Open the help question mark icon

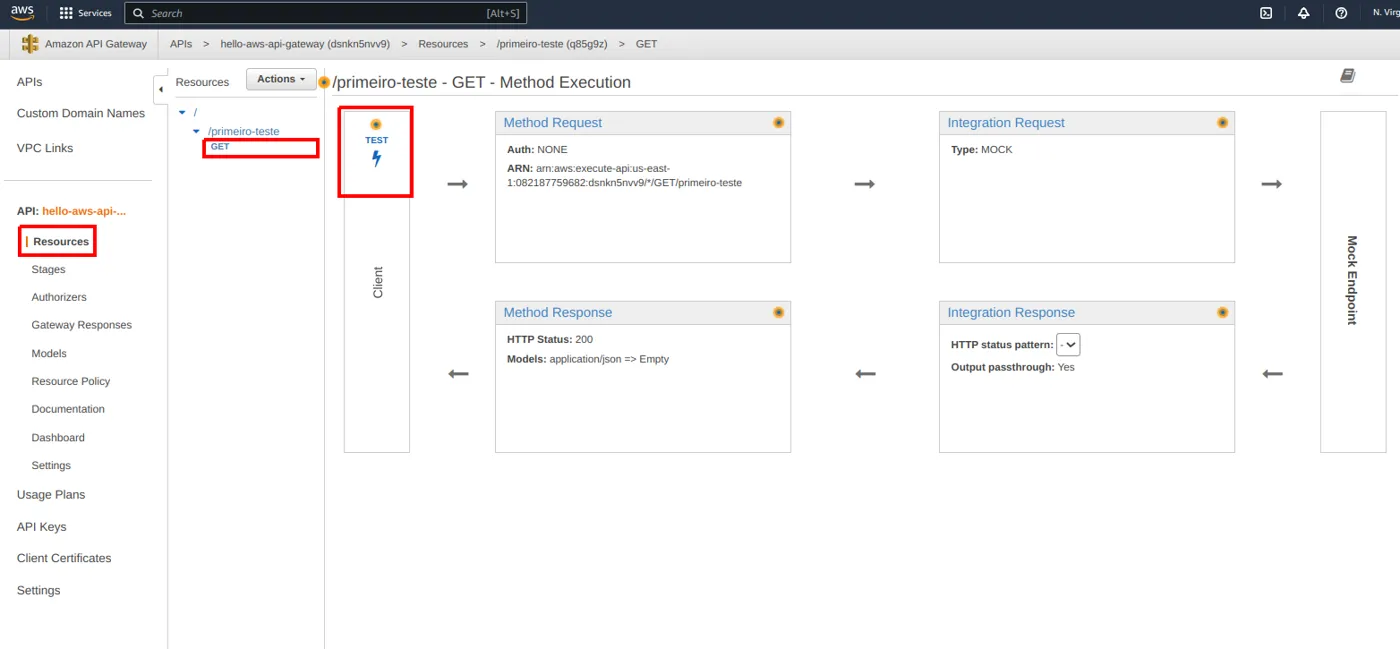click(1341, 13)
